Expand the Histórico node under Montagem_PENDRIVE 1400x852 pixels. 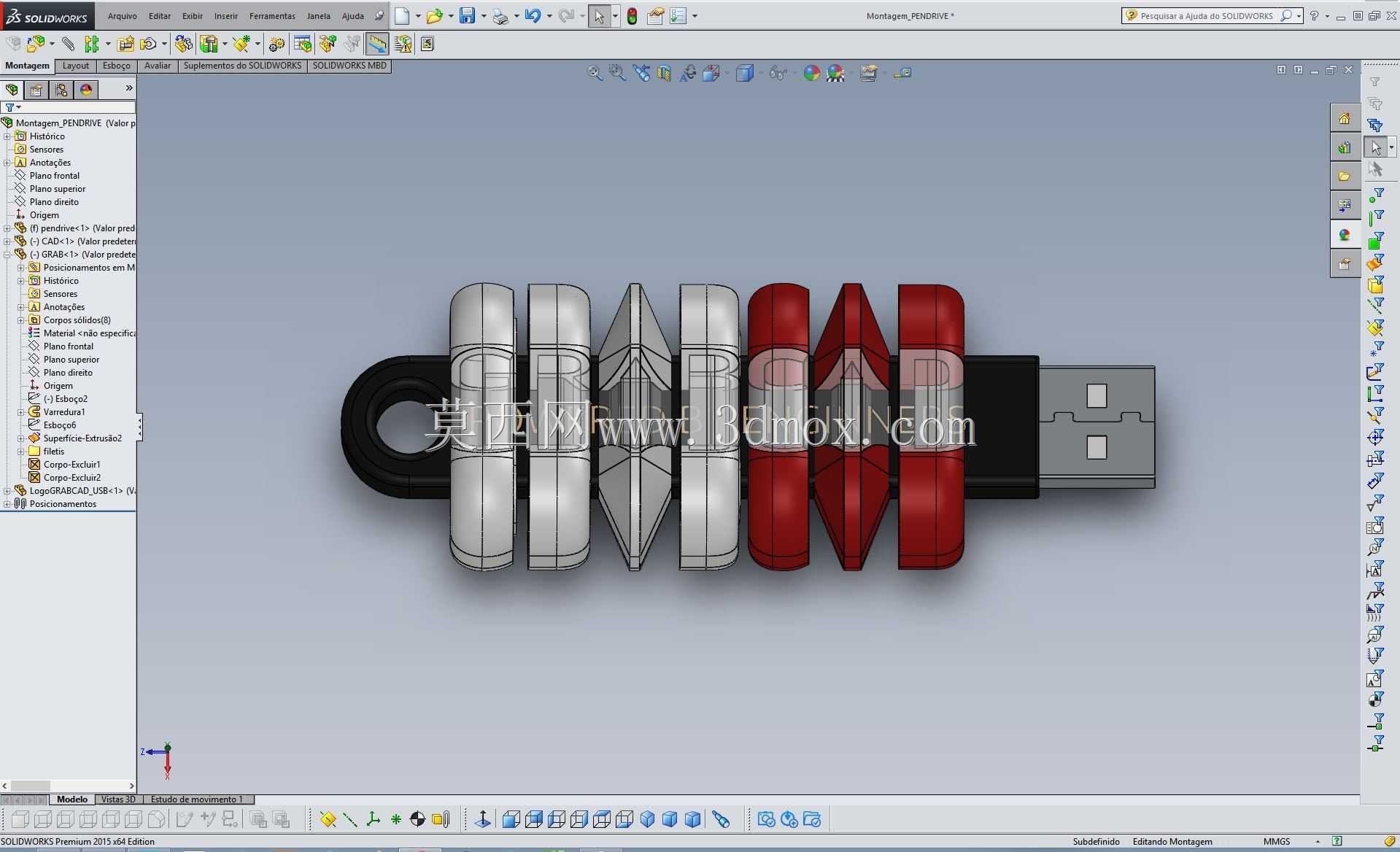click(7, 136)
